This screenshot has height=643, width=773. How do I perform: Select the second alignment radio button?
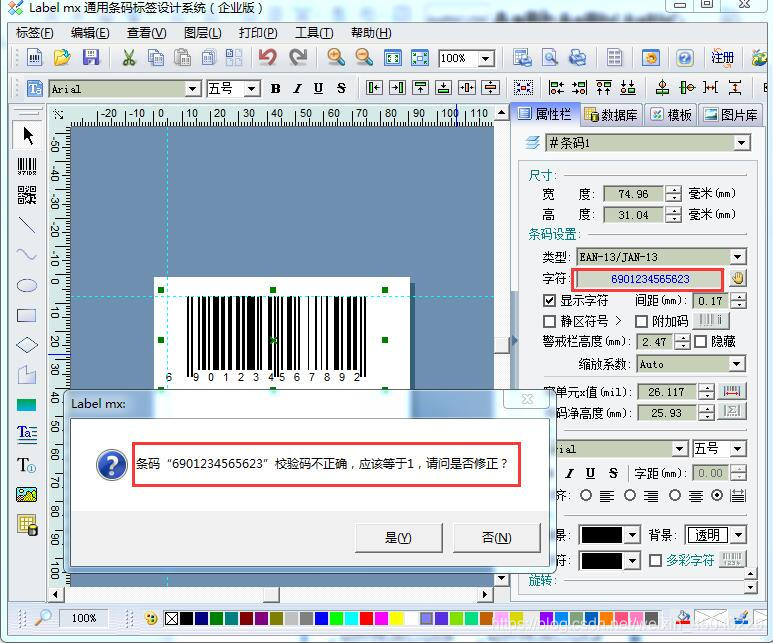tap(630, 495)
